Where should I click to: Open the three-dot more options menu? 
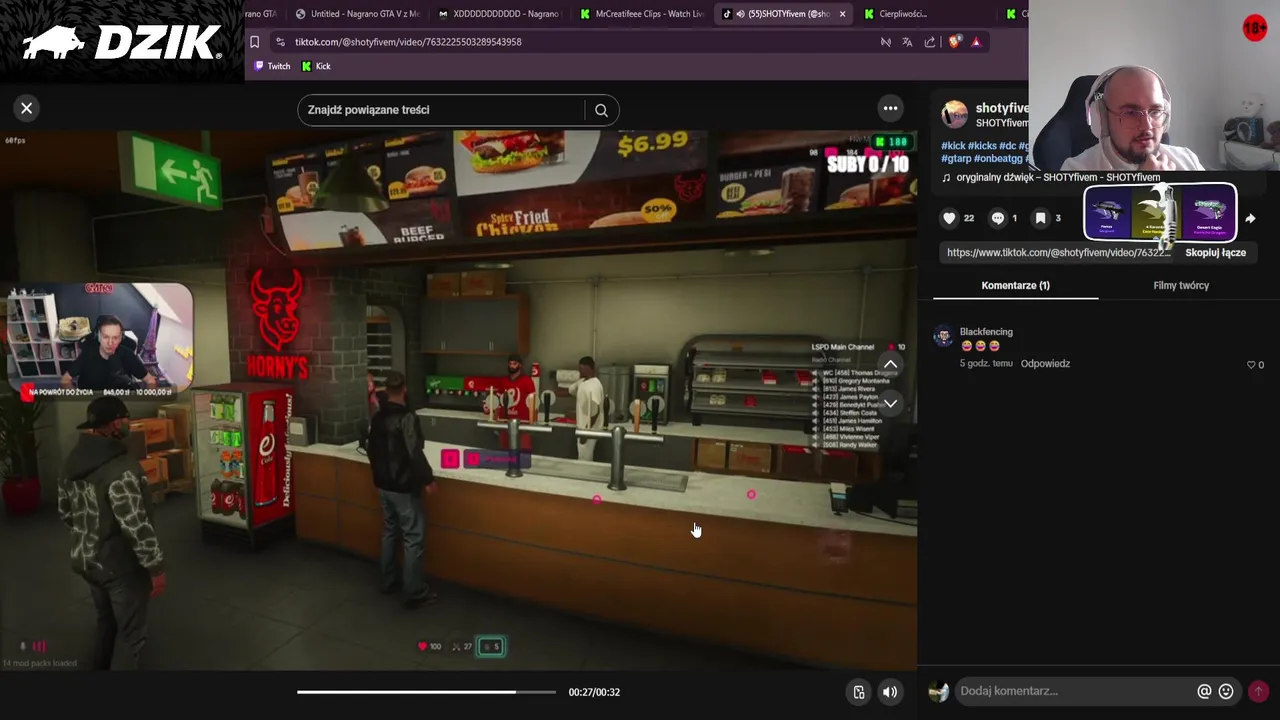[890, 108]
